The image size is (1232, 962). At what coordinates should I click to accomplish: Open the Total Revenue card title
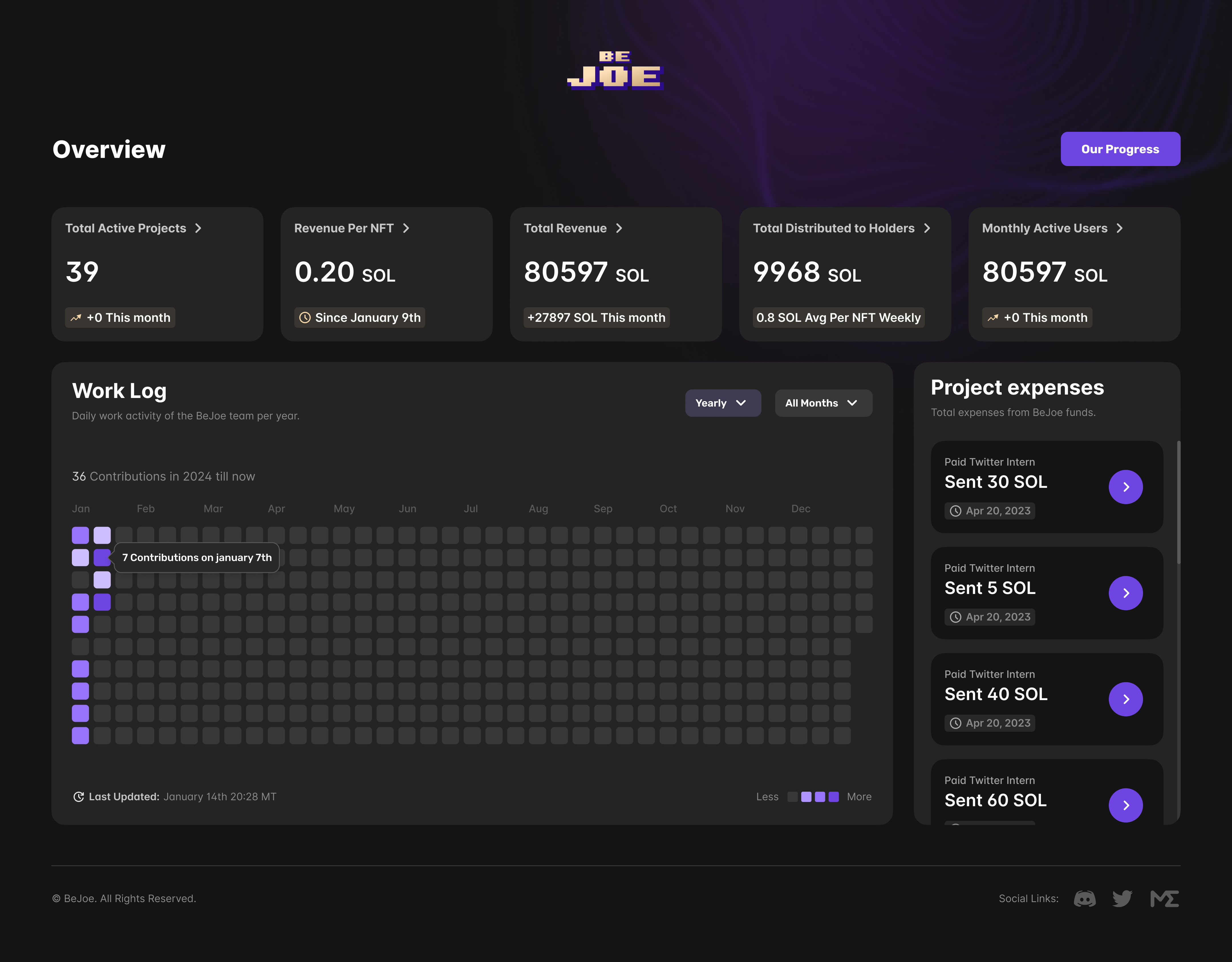click(565, 228)
